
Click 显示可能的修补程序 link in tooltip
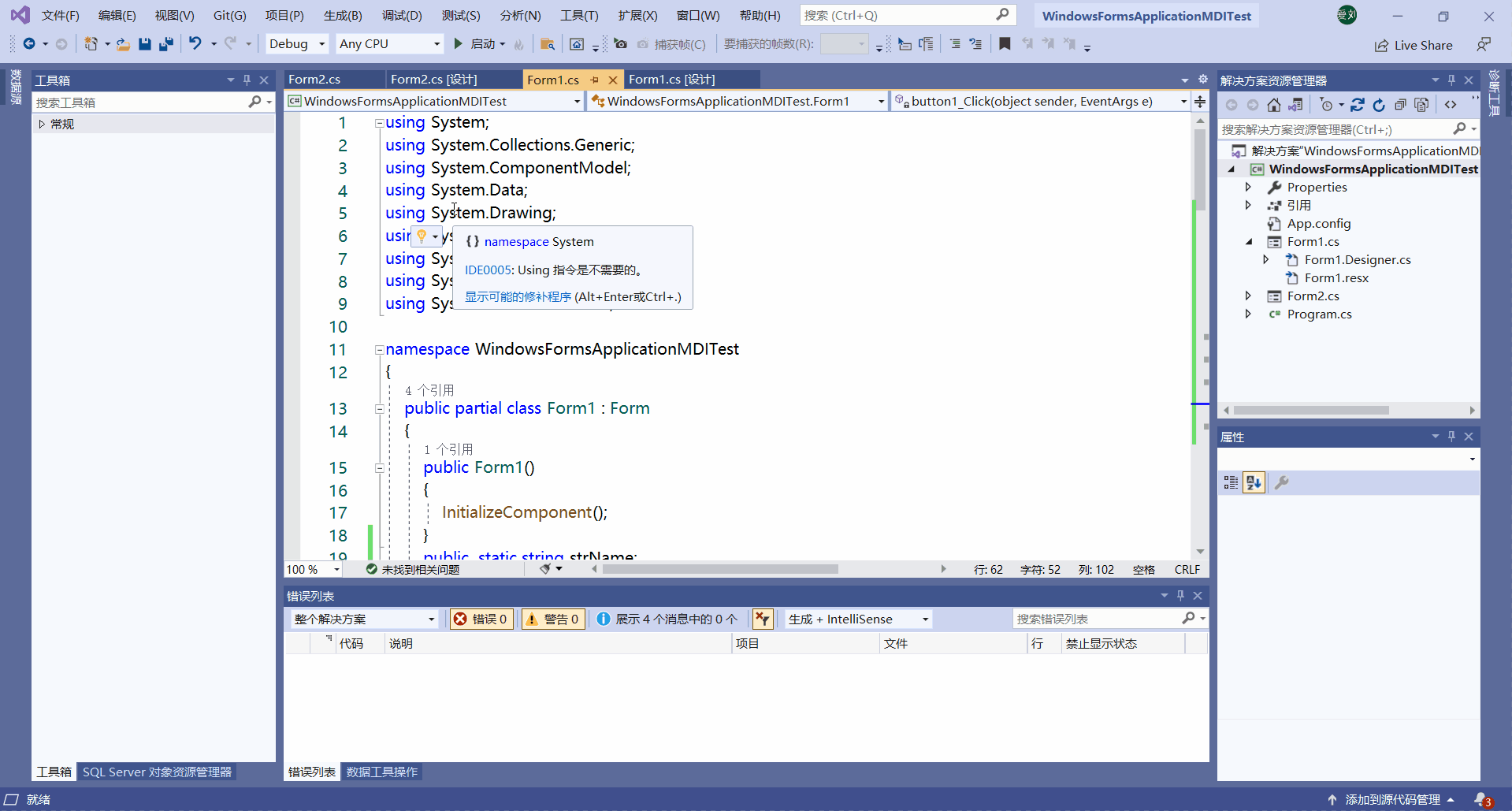click(x=518, y=296)
